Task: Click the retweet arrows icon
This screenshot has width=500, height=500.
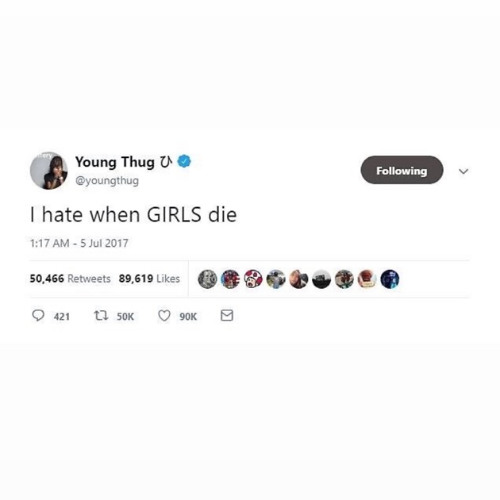Action: [101, 315]
